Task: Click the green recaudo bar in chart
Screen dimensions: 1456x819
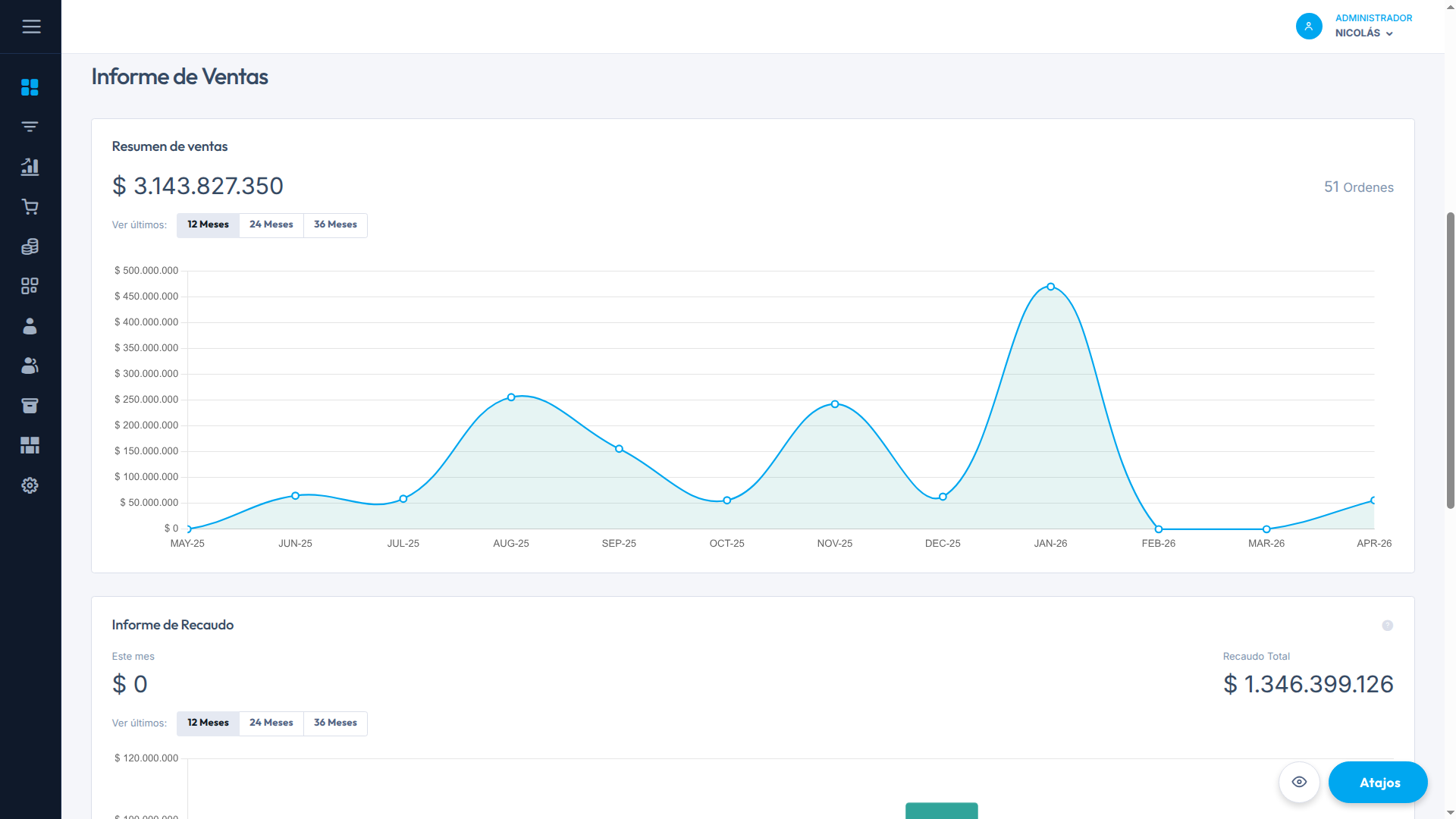Action: pyautogui.click(x=942, y=811)
